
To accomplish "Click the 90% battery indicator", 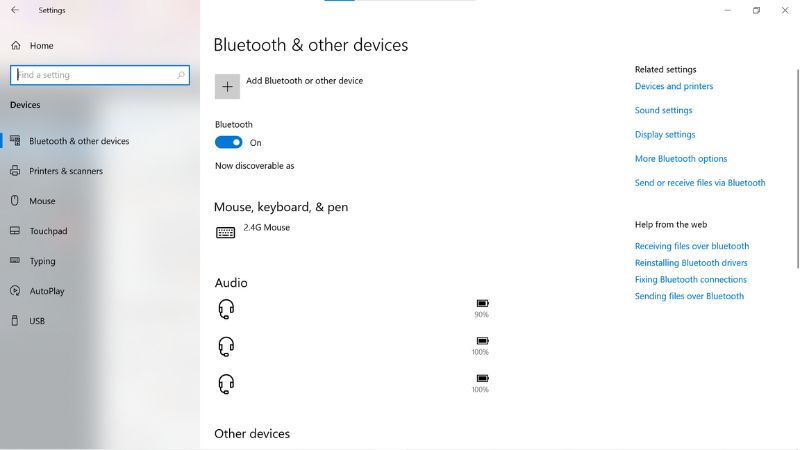I will 482,308.
